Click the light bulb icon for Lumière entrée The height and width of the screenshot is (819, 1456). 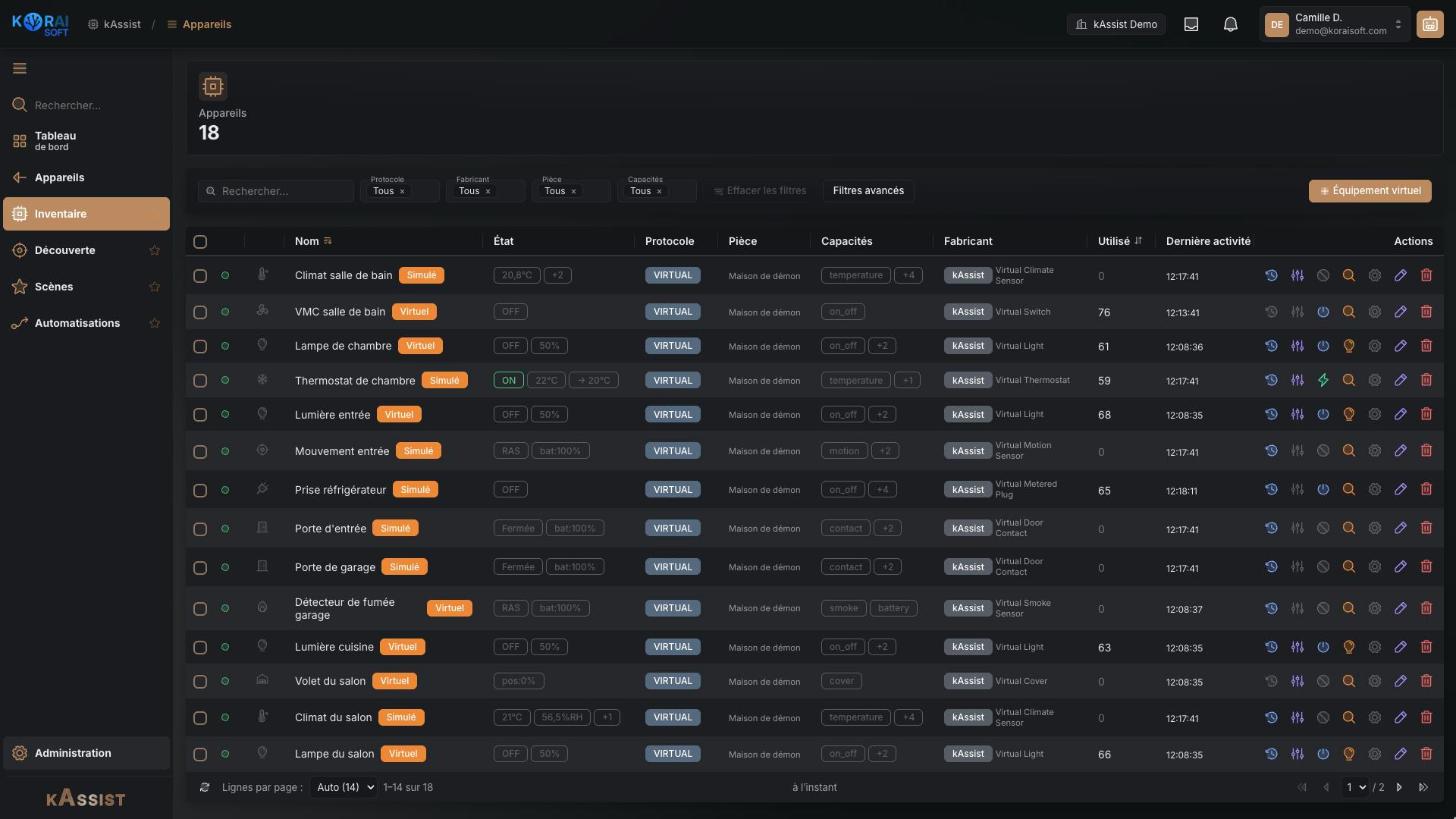click(x=1349, y=414)
